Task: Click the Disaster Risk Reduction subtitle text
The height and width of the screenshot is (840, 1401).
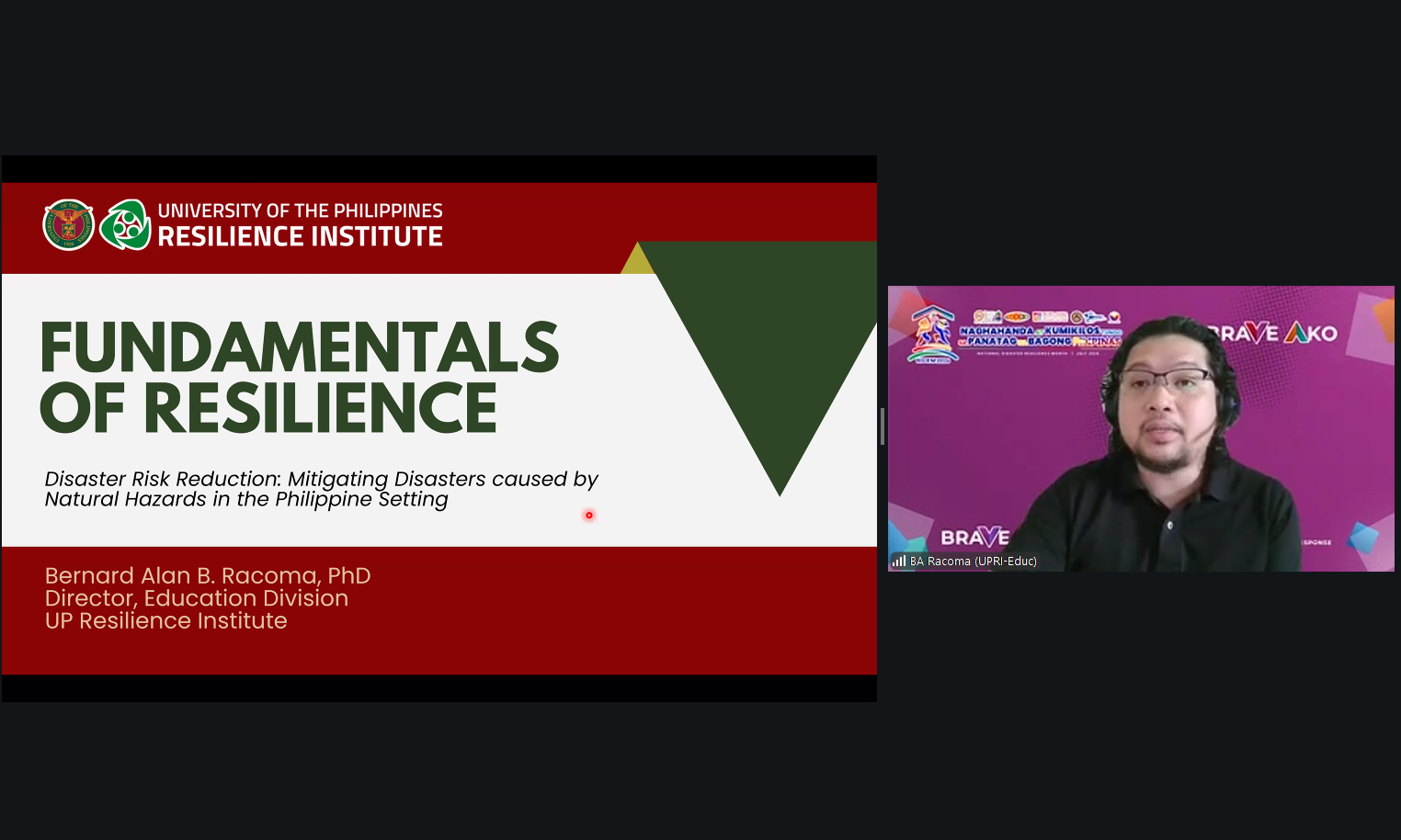Action: (x=321, y=489)
